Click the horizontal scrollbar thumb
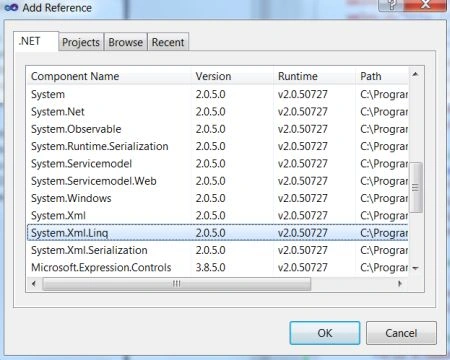 (177, 284)
